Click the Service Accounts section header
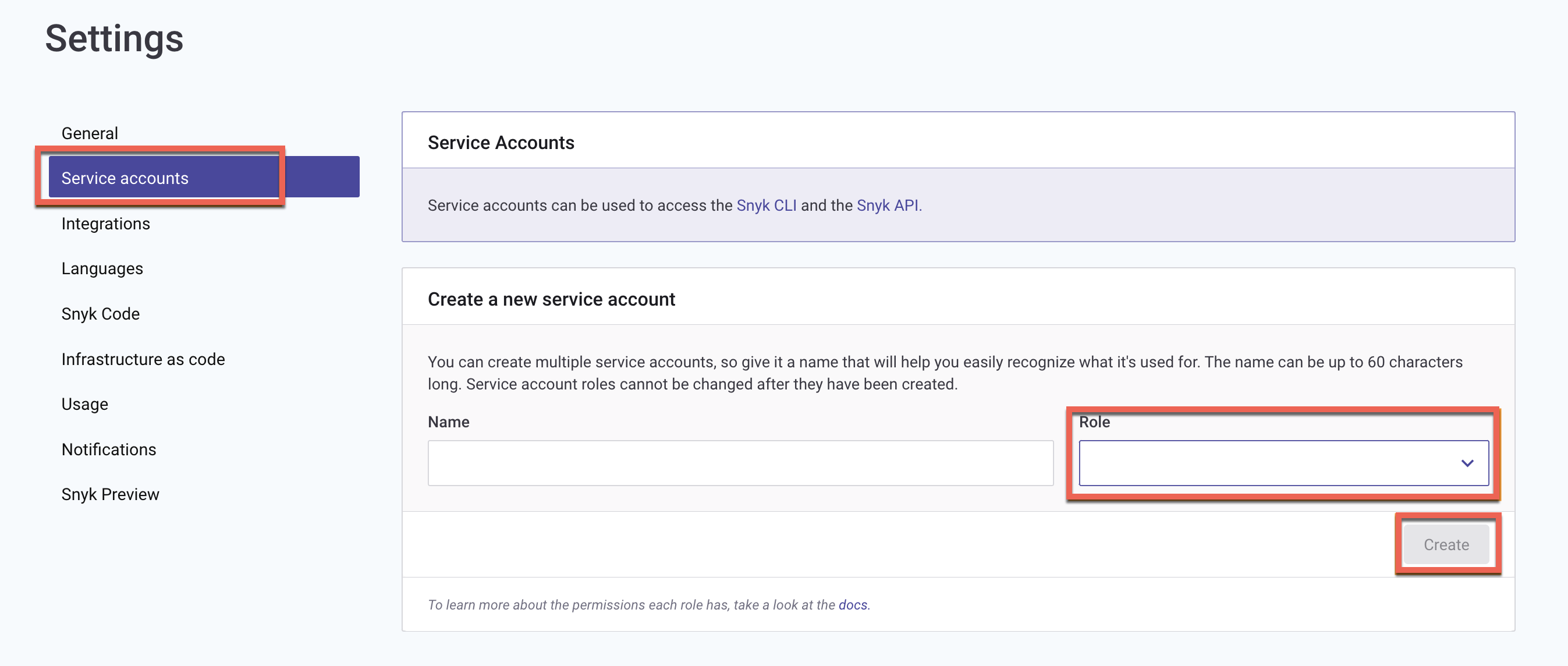1568x666 pixels. tap(501, 142)
